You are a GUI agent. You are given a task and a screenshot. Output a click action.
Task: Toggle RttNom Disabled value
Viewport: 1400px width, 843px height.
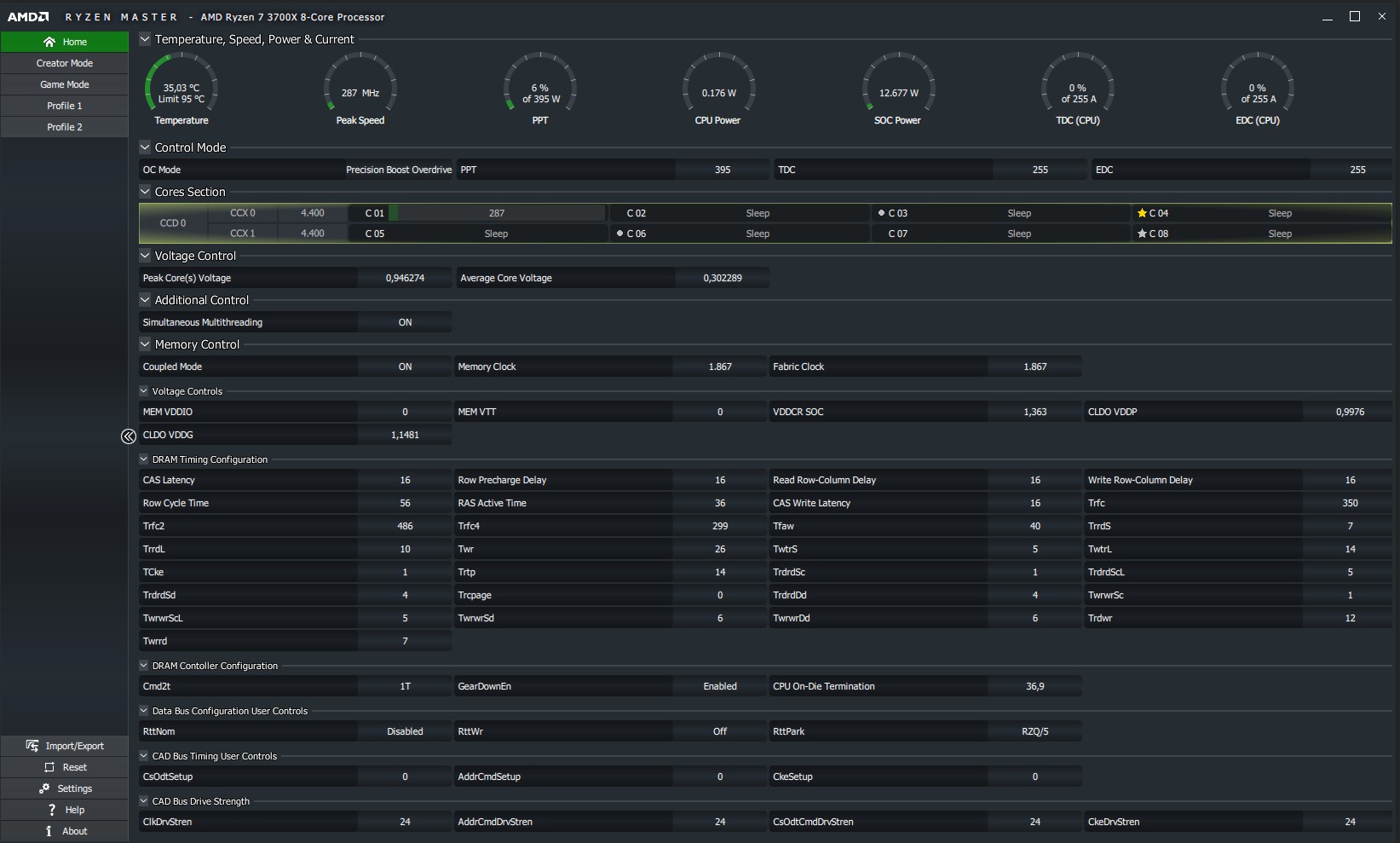[x=405, y=731]
